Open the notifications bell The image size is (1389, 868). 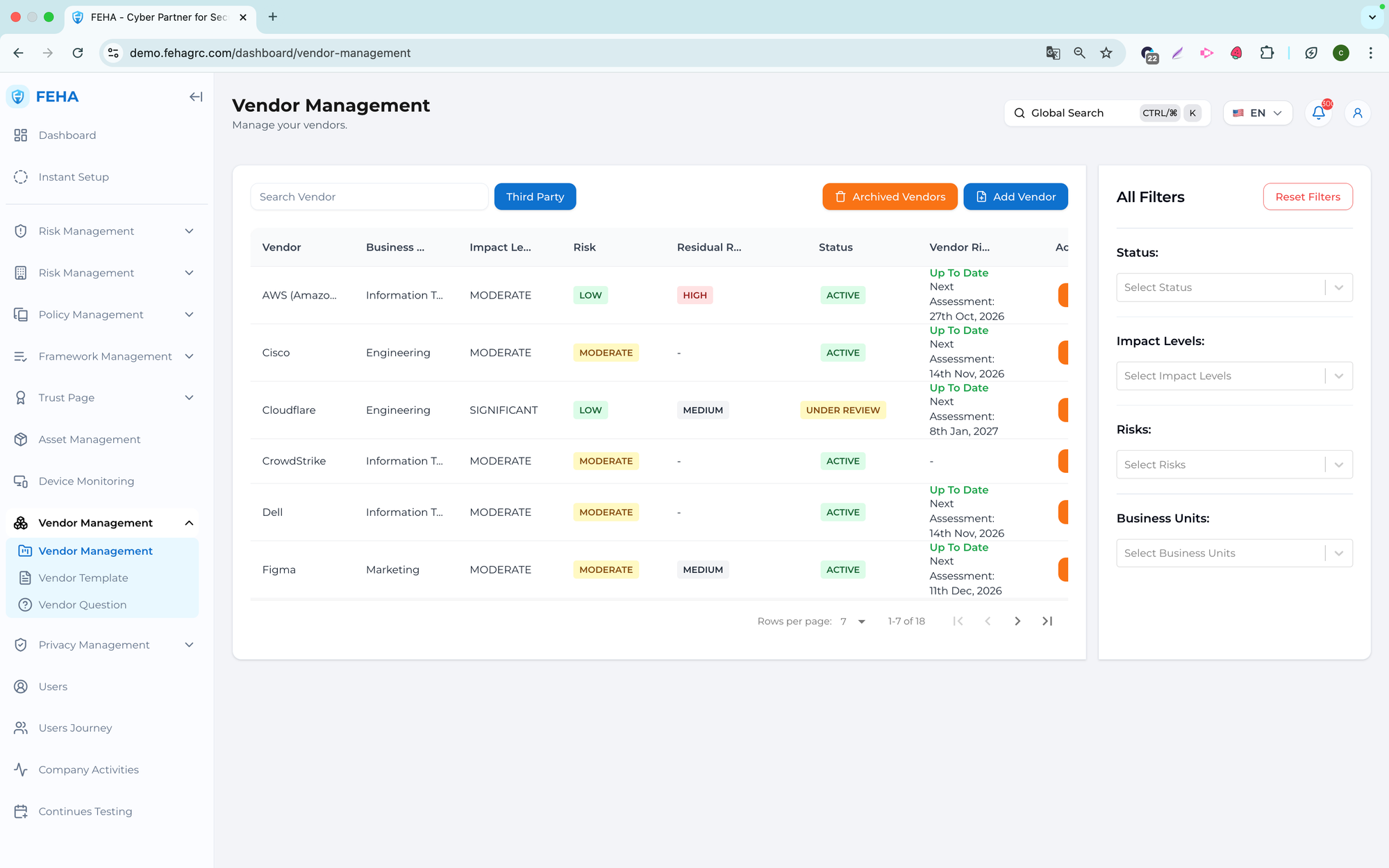[1318, 113]
